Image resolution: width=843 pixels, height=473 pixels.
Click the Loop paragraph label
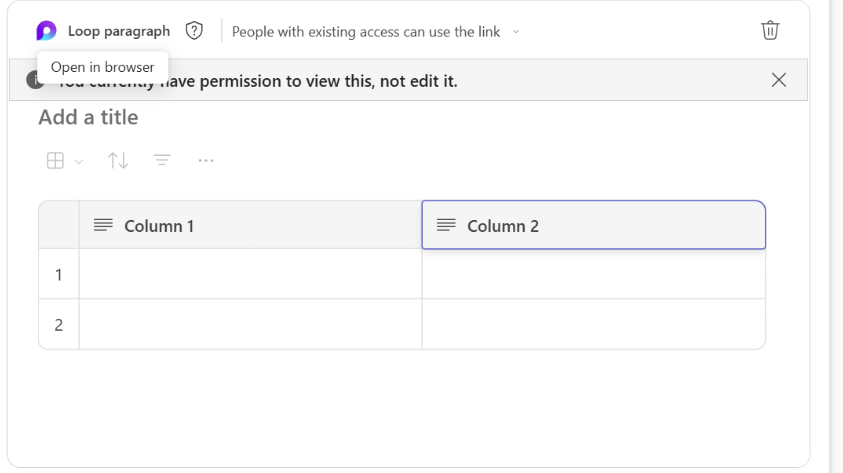118,31
